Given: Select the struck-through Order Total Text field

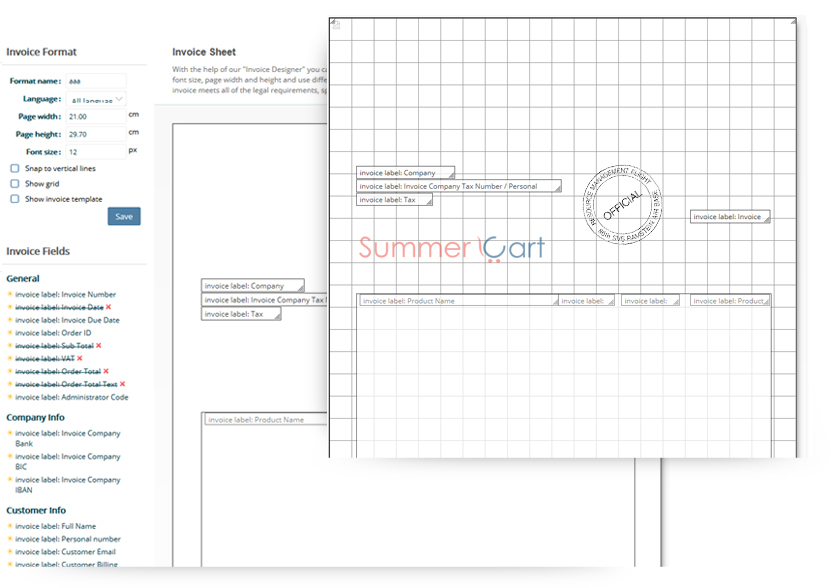Looking at the screenshot, I should tap(66, 384).
